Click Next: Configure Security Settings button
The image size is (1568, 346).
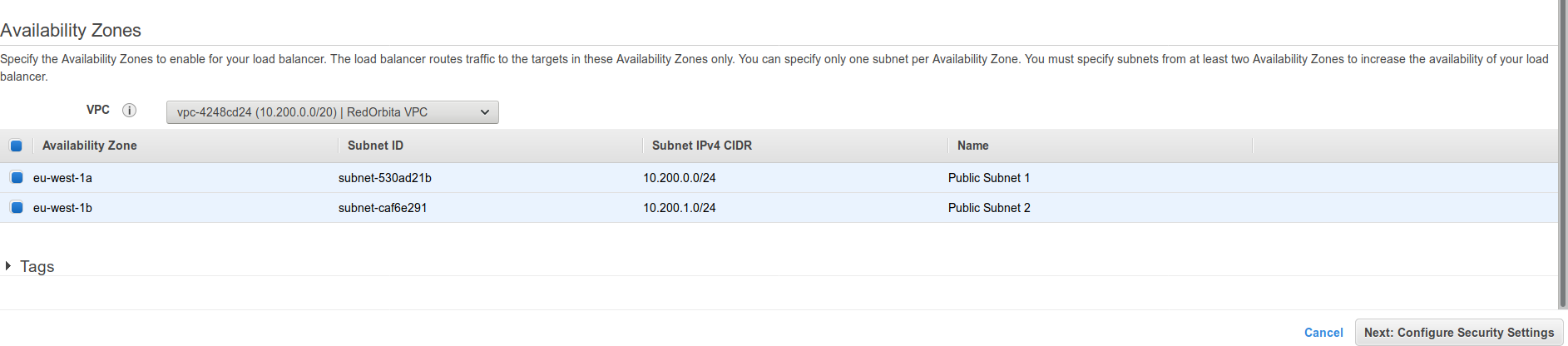[x=1458, y=333]
